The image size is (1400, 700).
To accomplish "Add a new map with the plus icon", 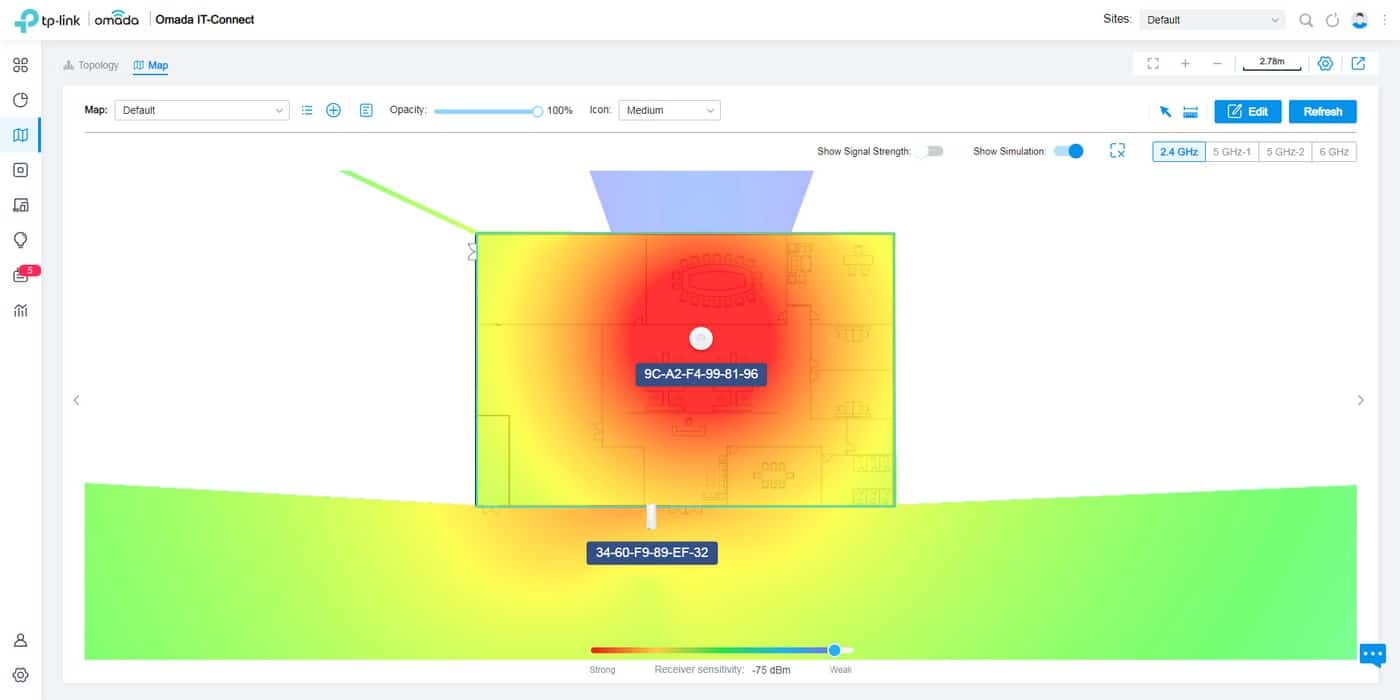I will [x=333, y=110].
